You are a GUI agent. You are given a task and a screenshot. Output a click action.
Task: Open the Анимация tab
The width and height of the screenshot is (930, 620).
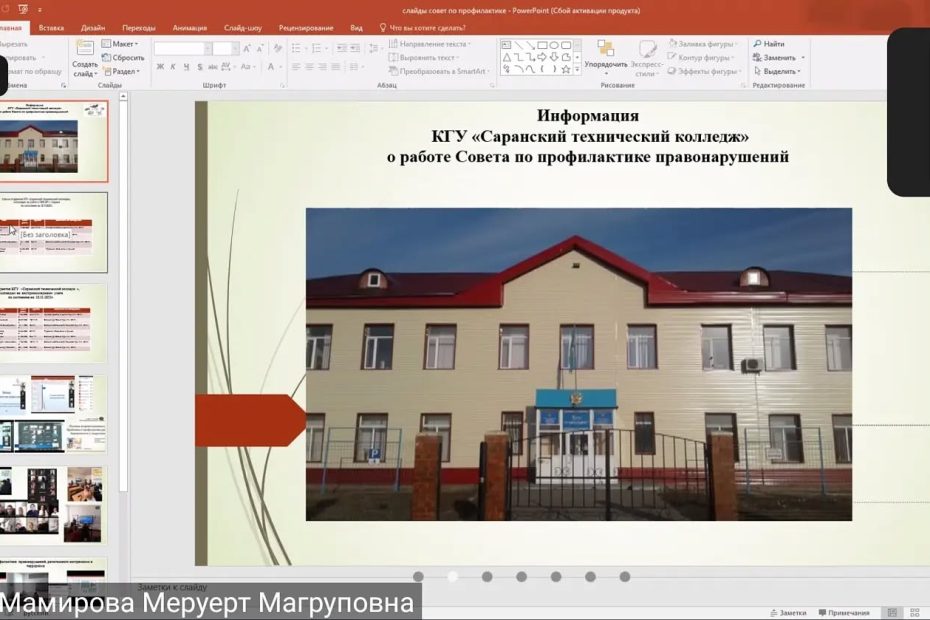(190, 28)
